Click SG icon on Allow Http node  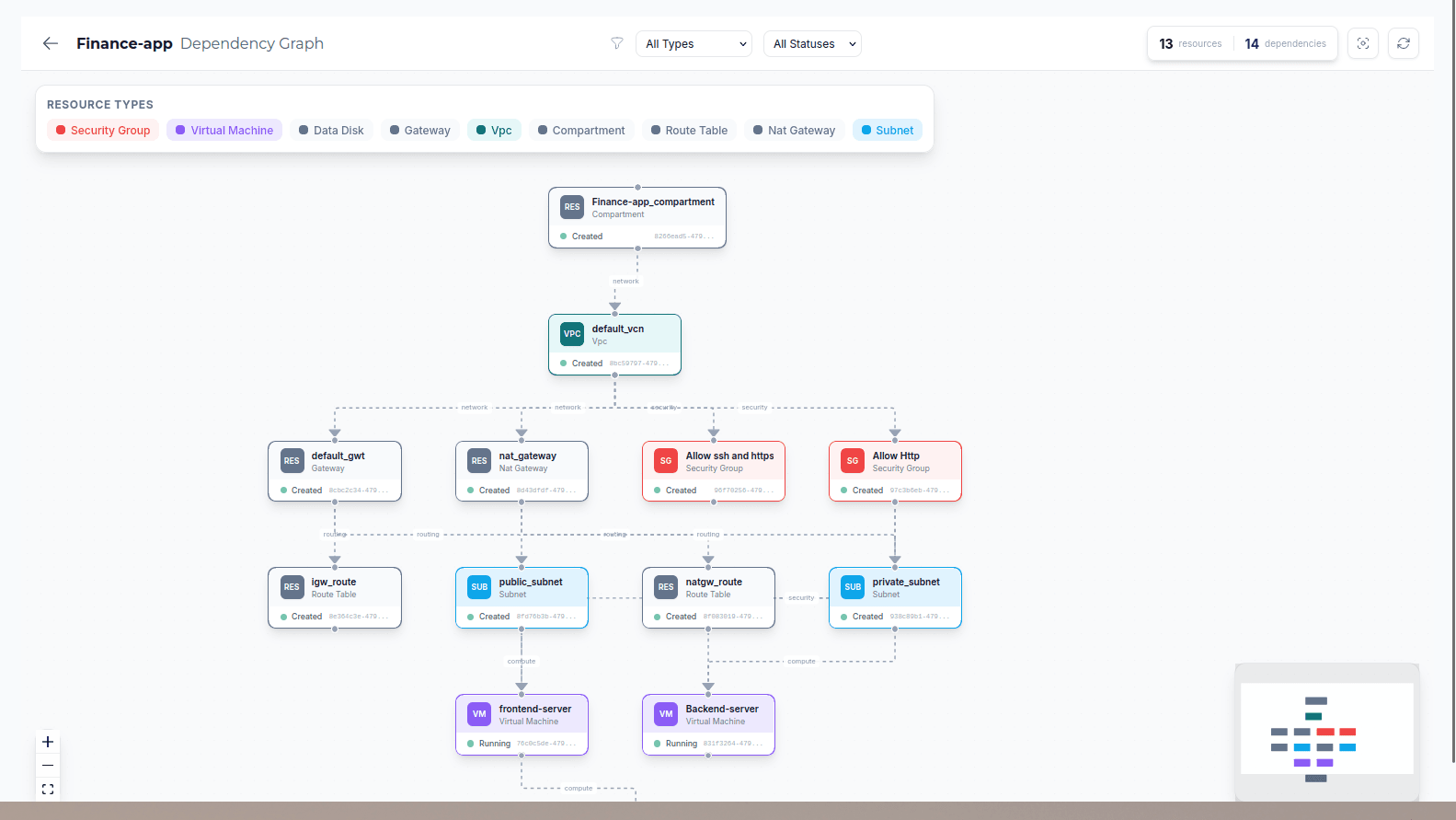(x=853, y=461)
